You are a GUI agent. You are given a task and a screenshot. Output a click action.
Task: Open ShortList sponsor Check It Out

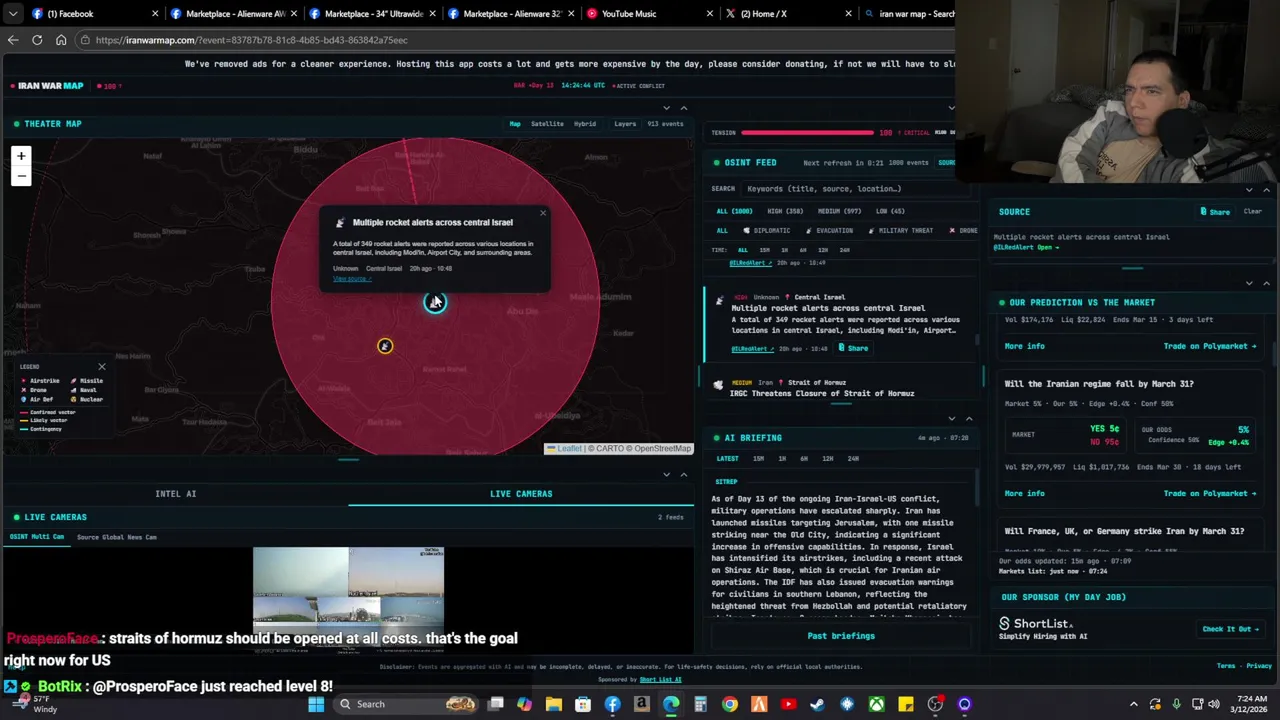[1231, 629]
